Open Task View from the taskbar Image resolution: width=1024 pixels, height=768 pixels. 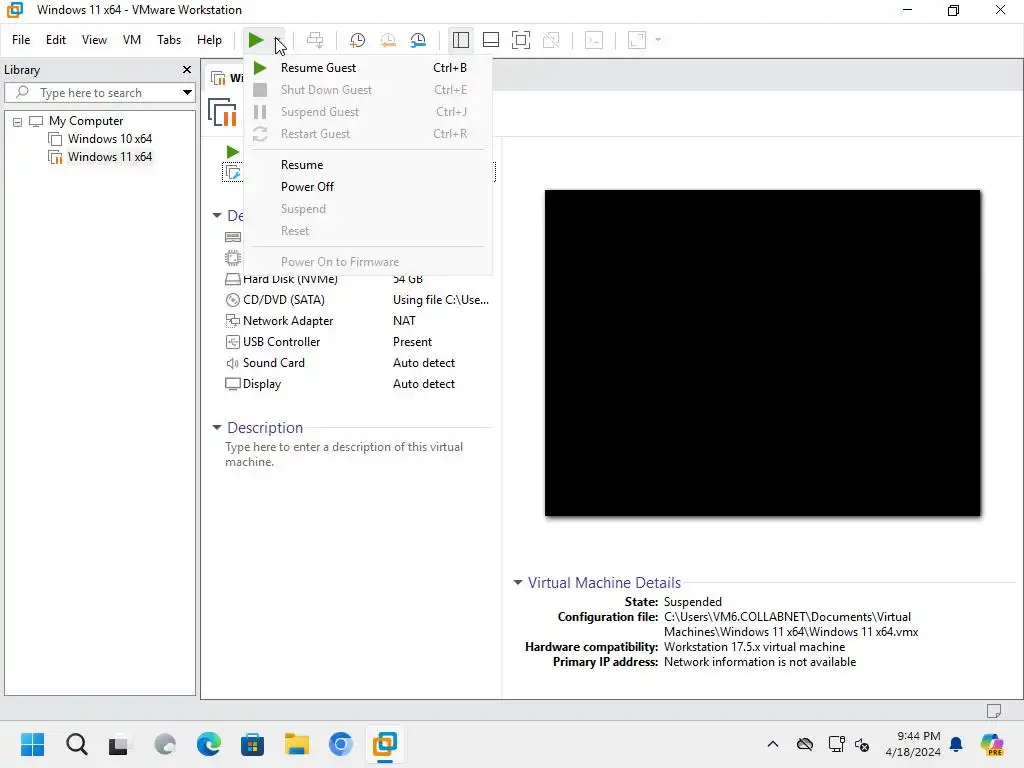pos(119,744)
